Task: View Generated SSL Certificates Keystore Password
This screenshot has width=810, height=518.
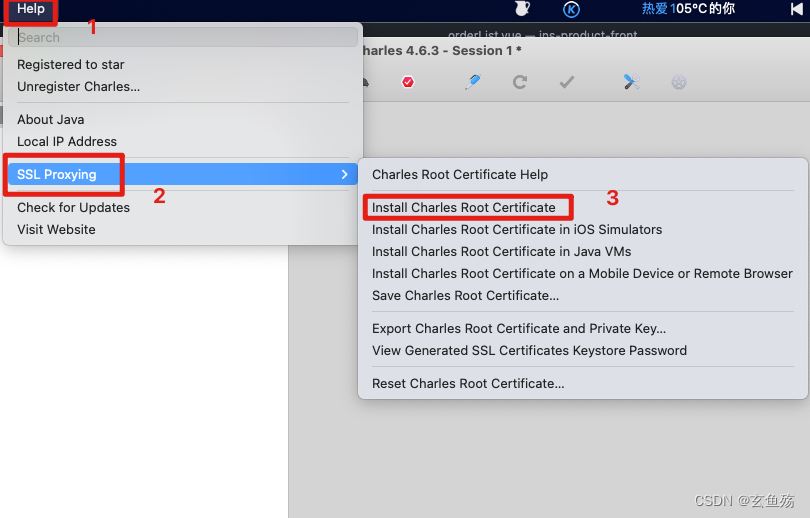Action: coord(529,351)
